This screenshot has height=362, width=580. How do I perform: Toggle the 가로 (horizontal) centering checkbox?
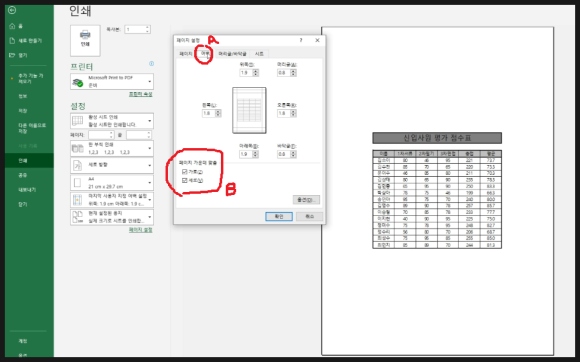(x=185, y=172)
